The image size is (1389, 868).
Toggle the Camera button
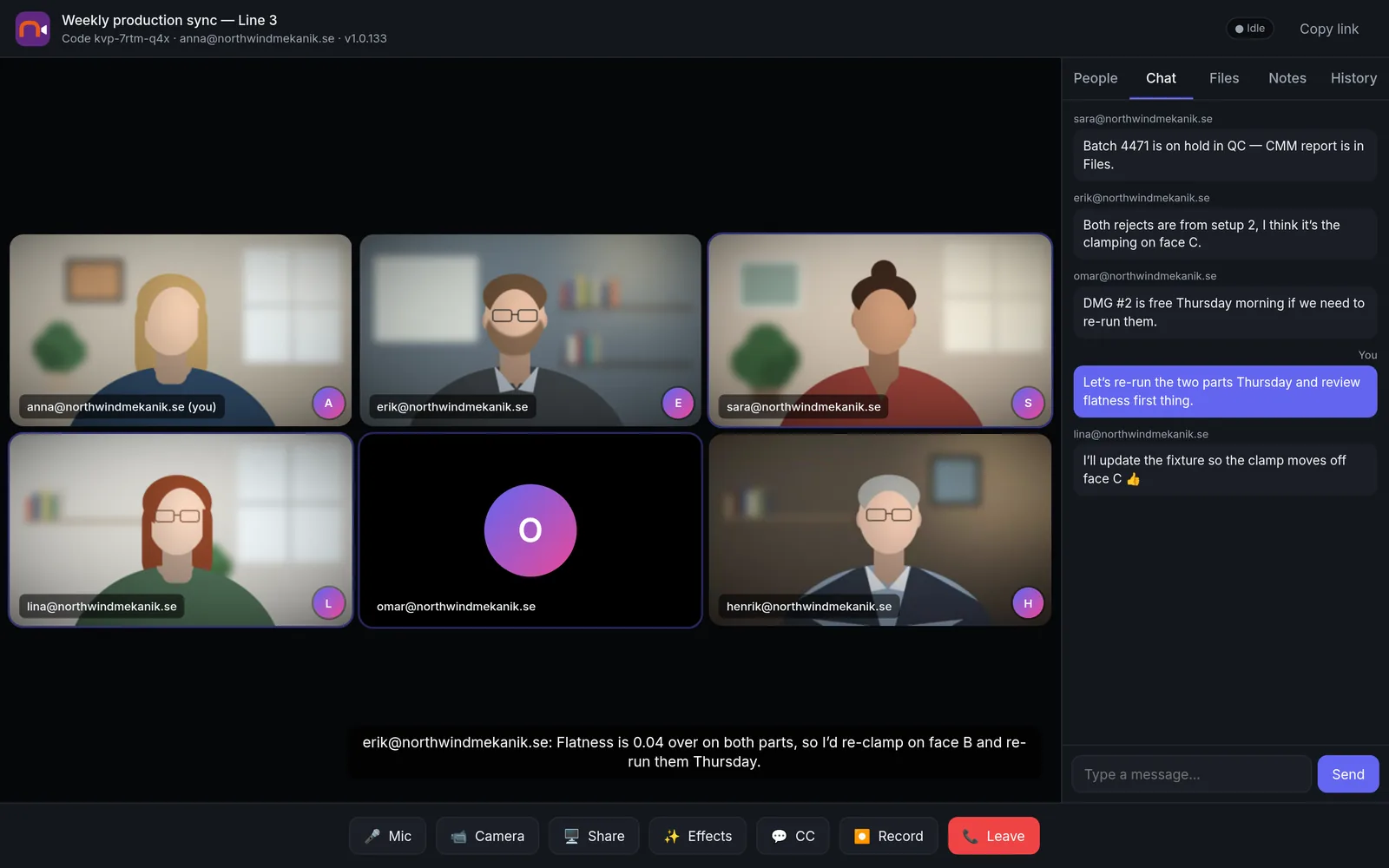pos(487,836)
